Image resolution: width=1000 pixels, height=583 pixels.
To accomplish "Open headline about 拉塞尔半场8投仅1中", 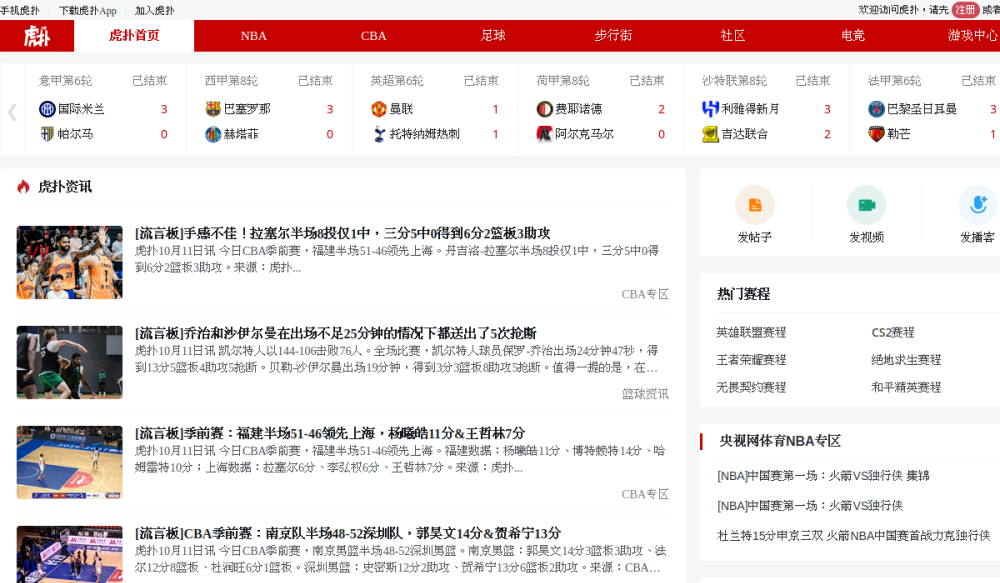I will point(342,233).
